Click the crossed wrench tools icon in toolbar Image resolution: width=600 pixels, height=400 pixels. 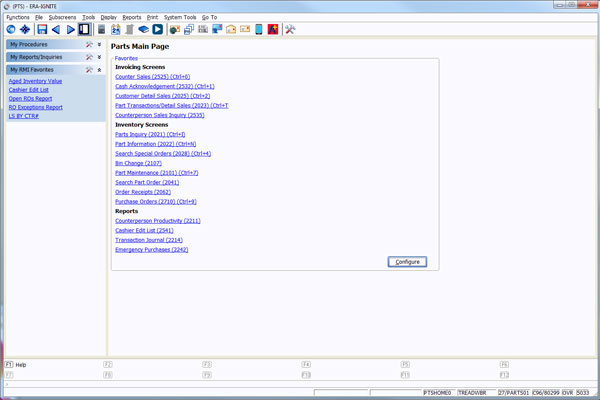click(291, 30)
